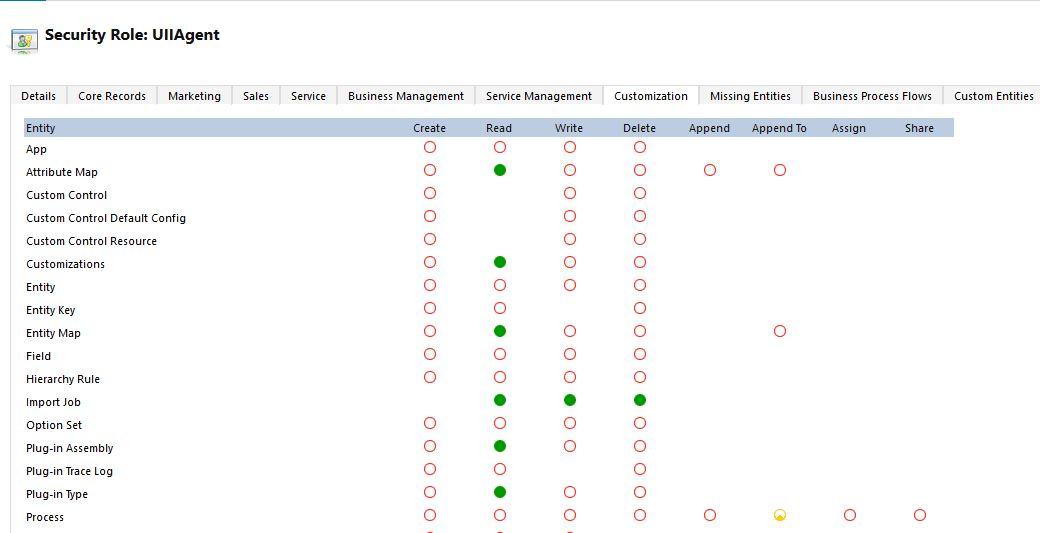1040x533 pixels.
Task: Click the Hierarchy Rule entity label
Action: [x=63, y=379]
